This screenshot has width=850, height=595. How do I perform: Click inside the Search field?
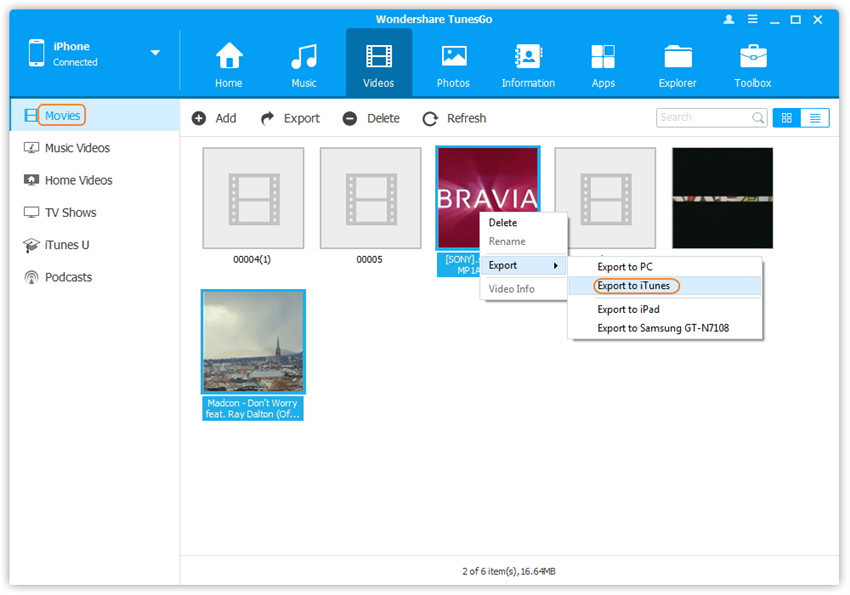(703, 118)
